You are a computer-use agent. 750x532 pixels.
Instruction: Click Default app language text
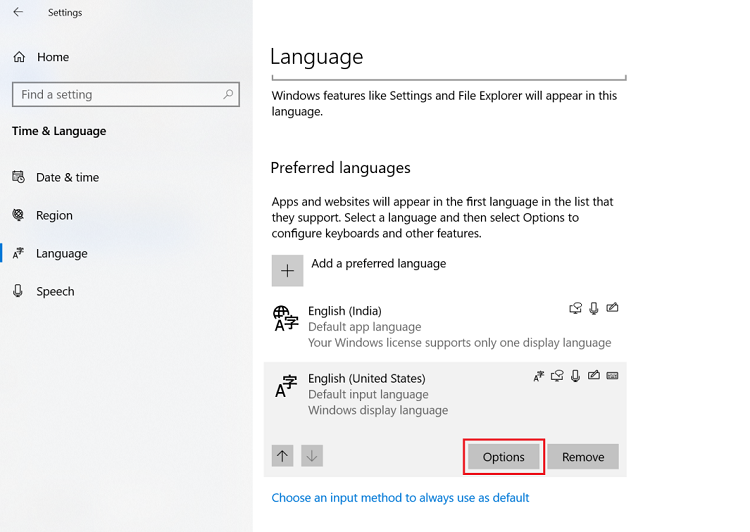click(x=365, y=327)
